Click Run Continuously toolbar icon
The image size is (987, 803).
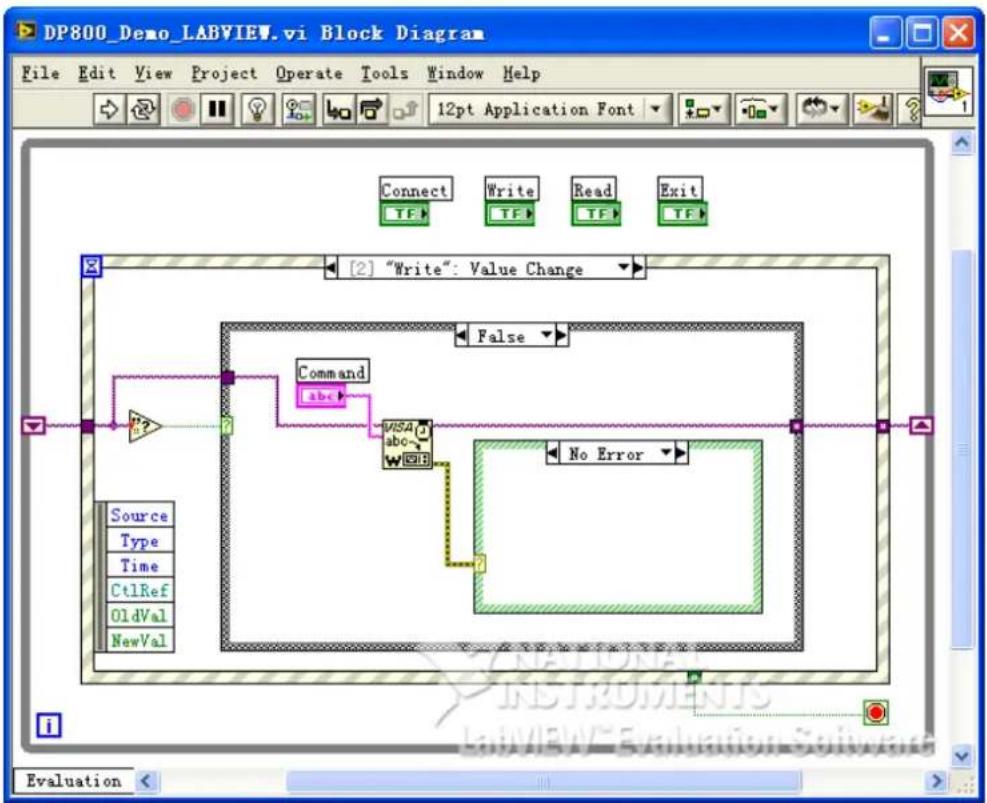[x=144, y=110]
